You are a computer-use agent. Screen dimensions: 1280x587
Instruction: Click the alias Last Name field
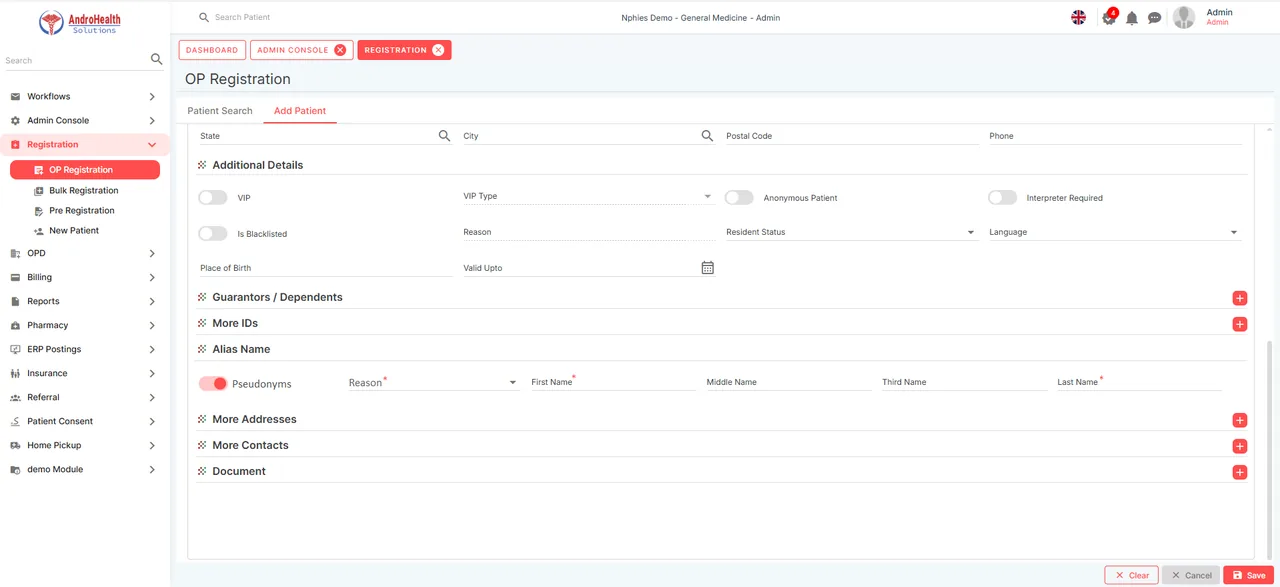tap(1139, 382)
